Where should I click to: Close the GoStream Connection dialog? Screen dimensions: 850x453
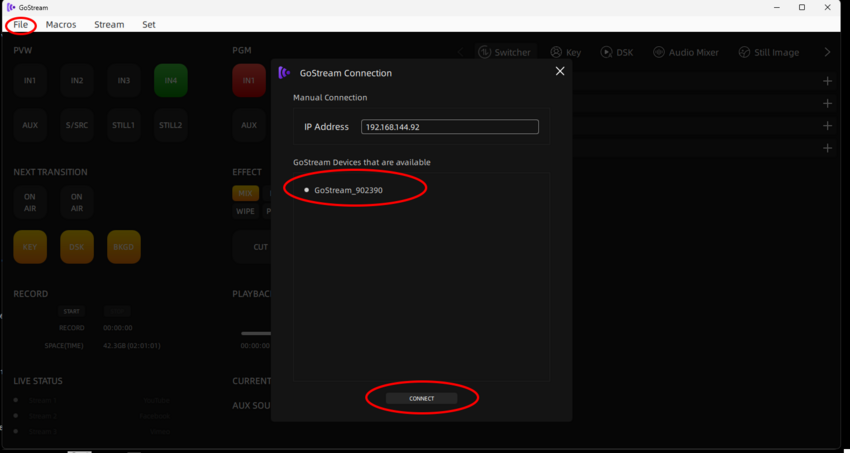(x=560, y=72)
